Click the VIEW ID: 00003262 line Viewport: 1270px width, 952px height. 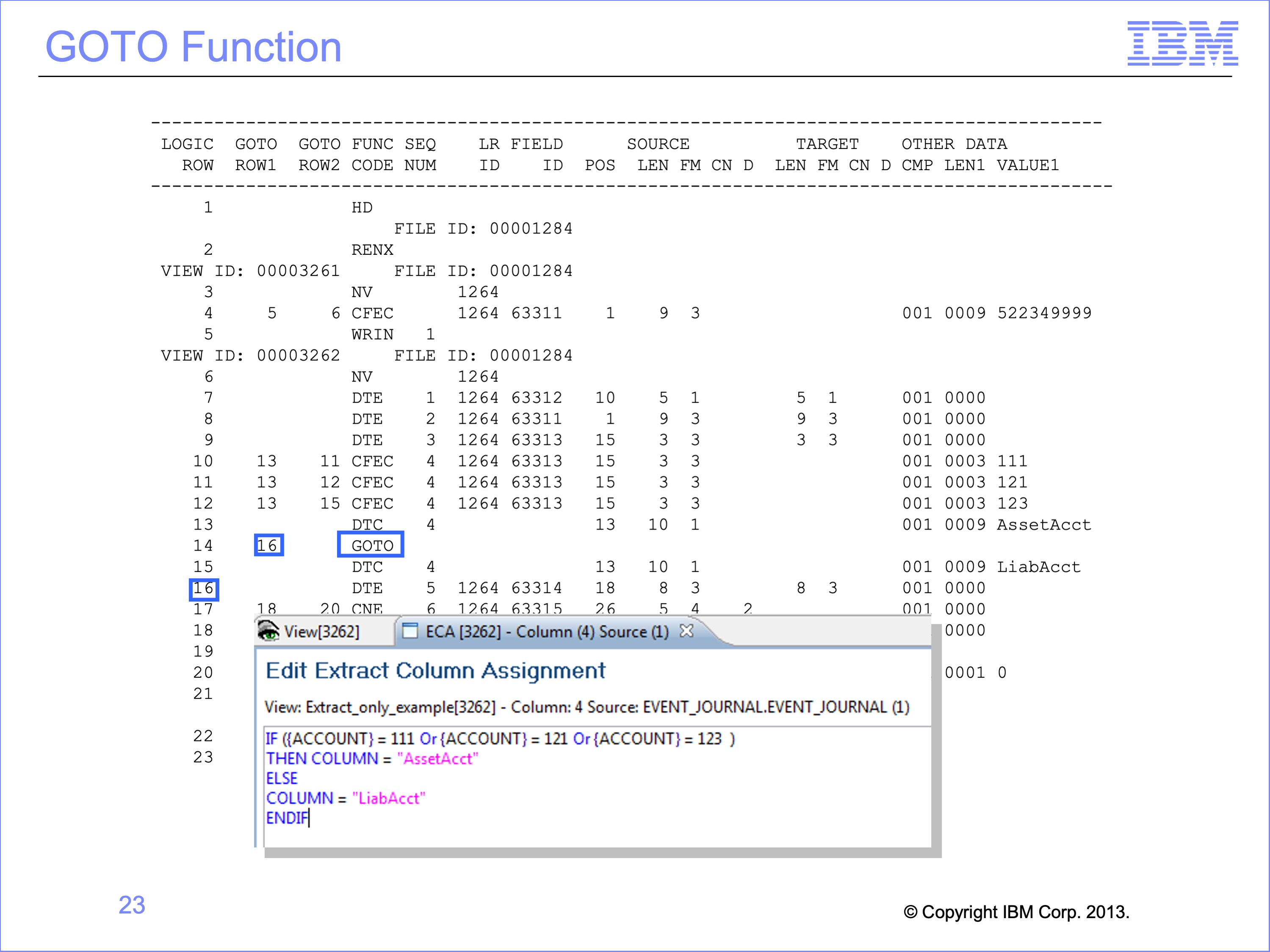250,355
